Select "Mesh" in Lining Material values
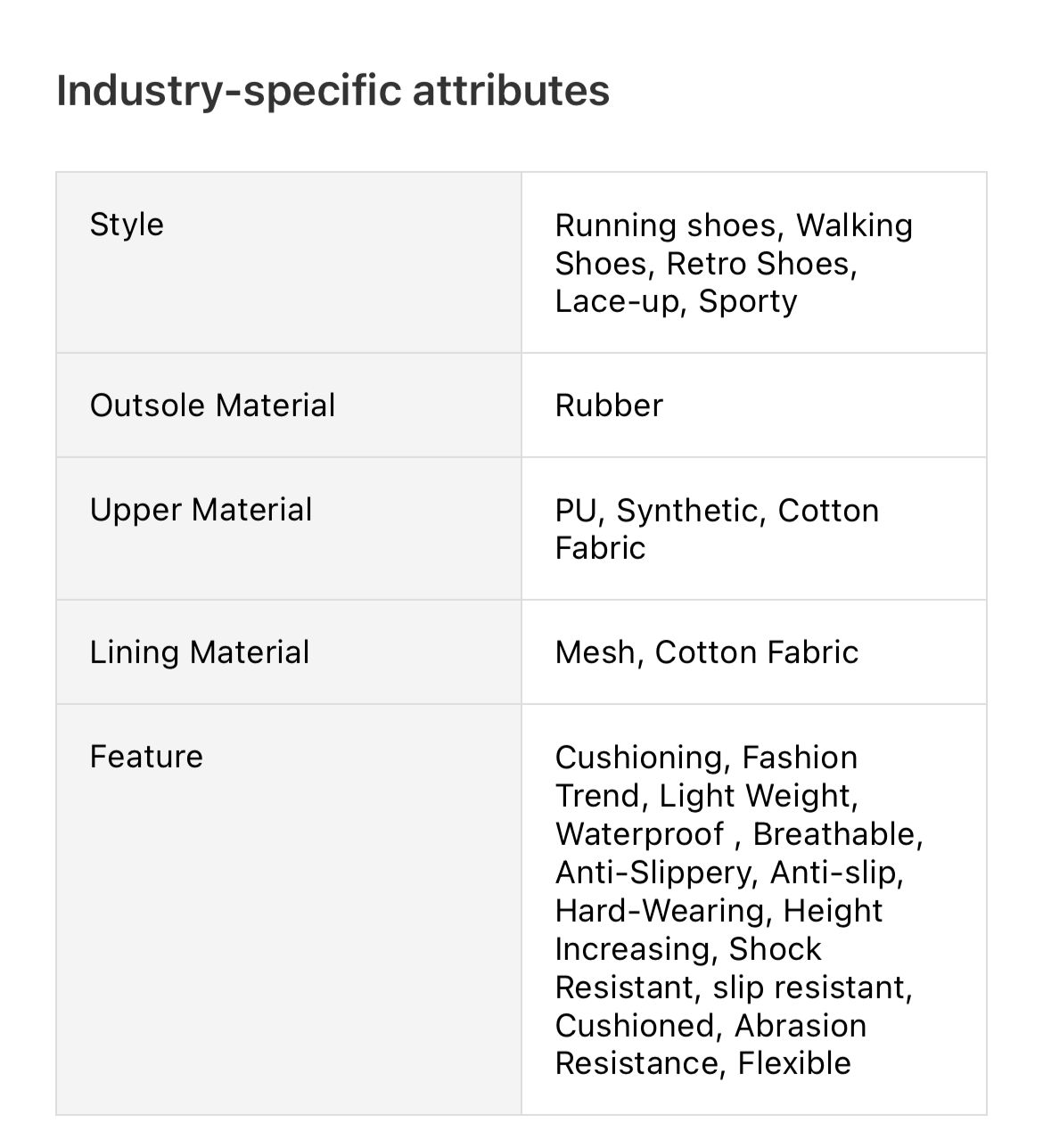This screenshot has width=1043, height=1148. click(x=595, y=652)
